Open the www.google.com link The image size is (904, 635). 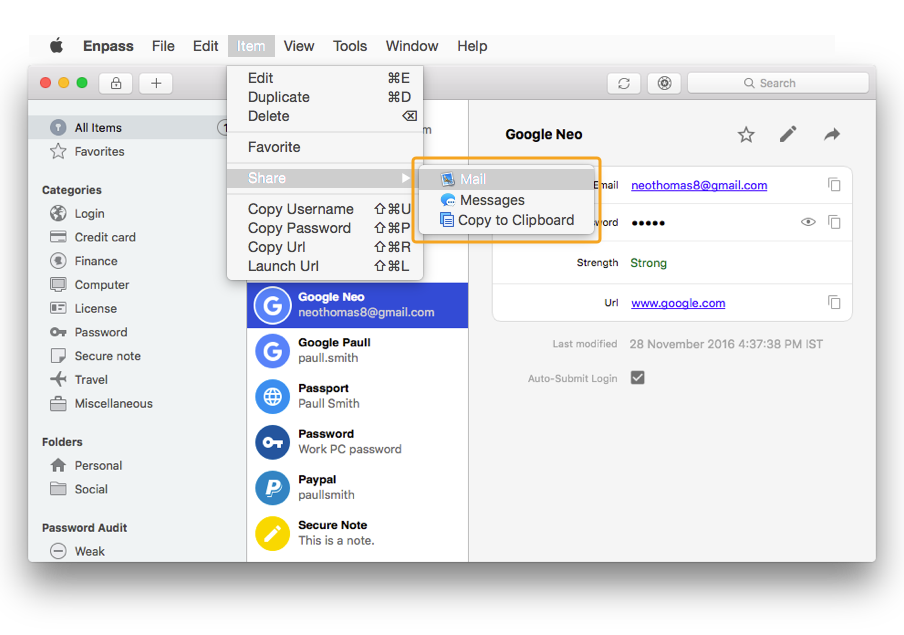(678, 302)
